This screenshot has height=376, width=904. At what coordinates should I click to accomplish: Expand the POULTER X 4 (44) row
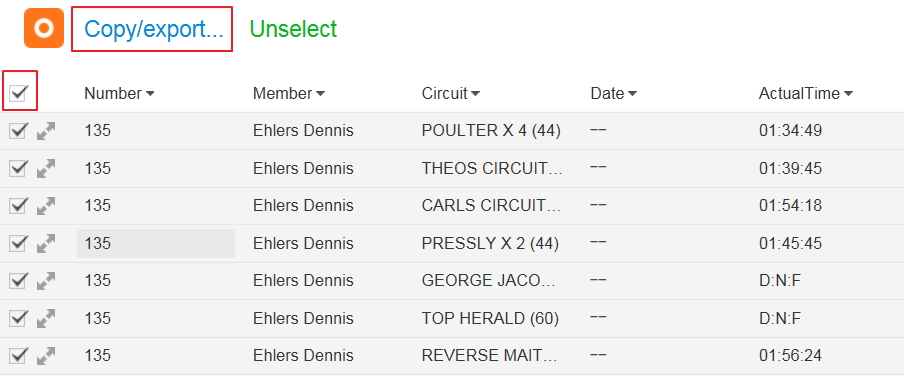click(x=46, y=131)
